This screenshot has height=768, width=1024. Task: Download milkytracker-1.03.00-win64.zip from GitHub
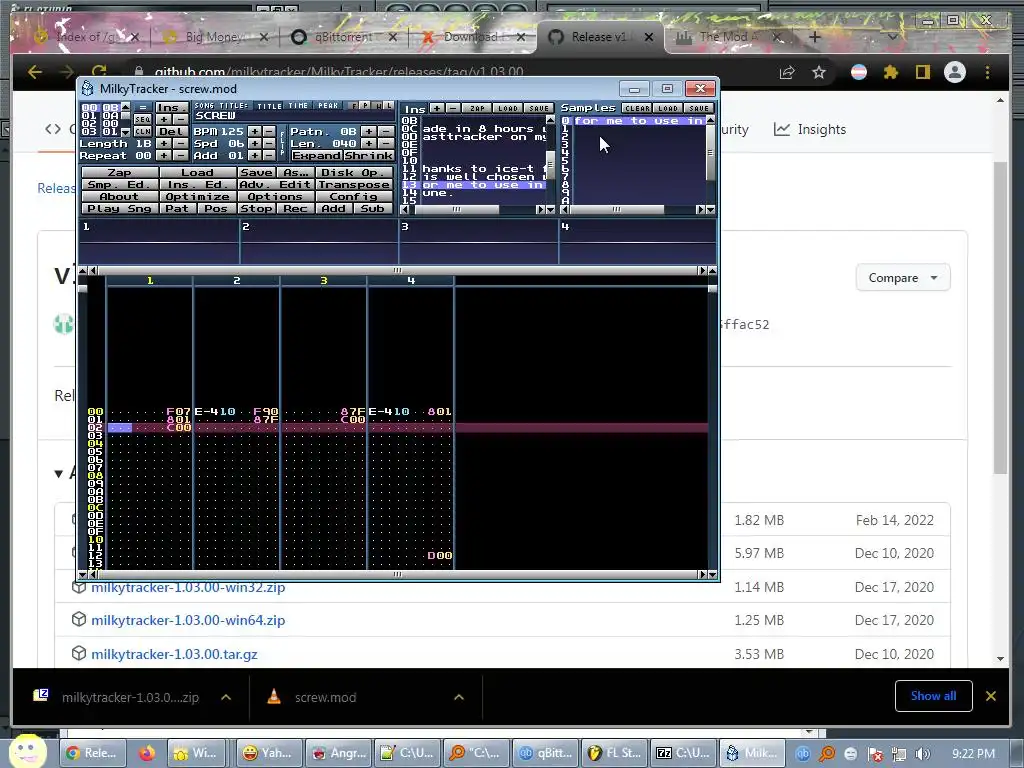(x=188, y=620)
